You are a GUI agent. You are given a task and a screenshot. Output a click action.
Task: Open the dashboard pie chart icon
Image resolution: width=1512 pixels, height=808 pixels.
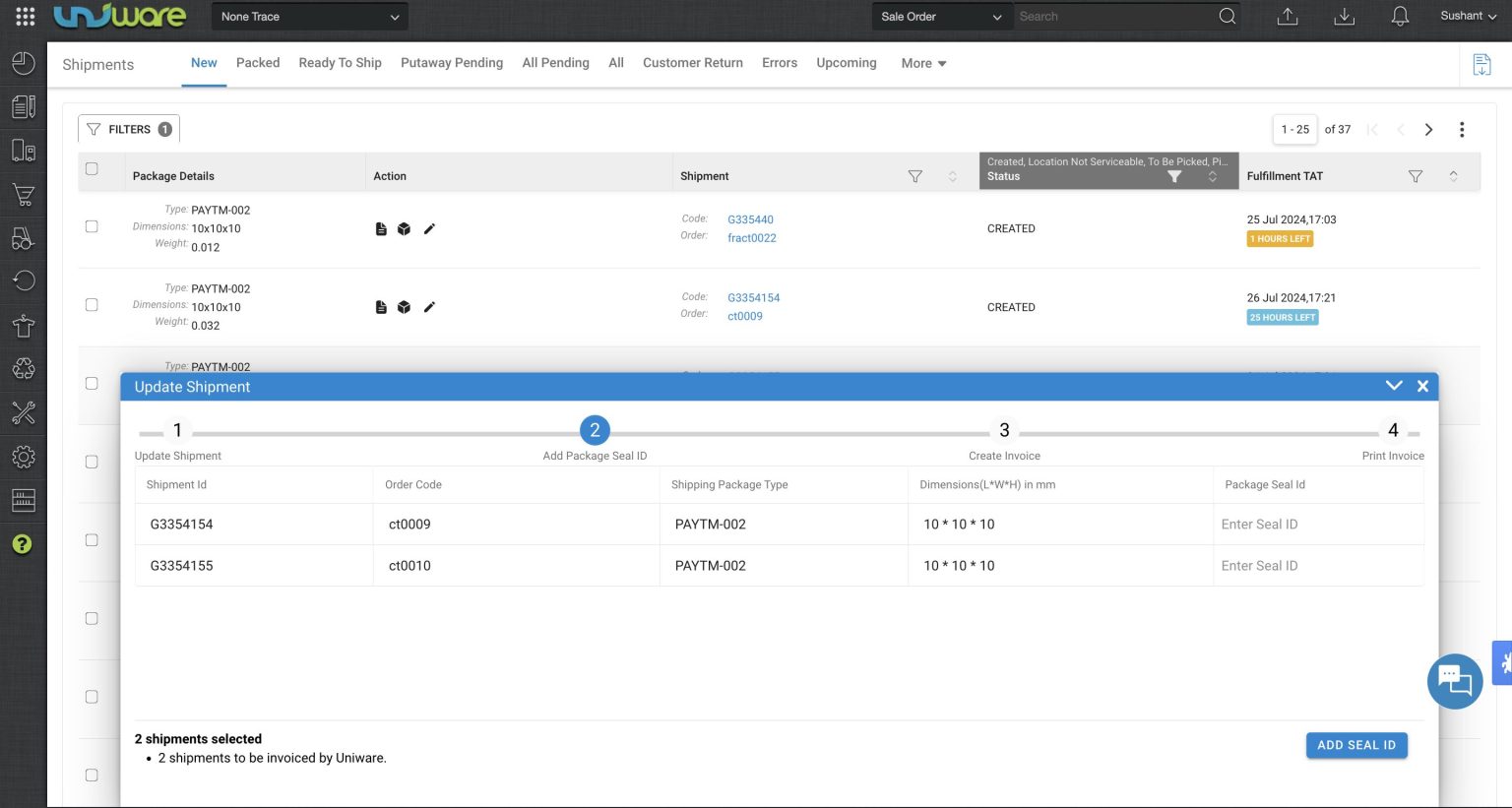point(24,64)
